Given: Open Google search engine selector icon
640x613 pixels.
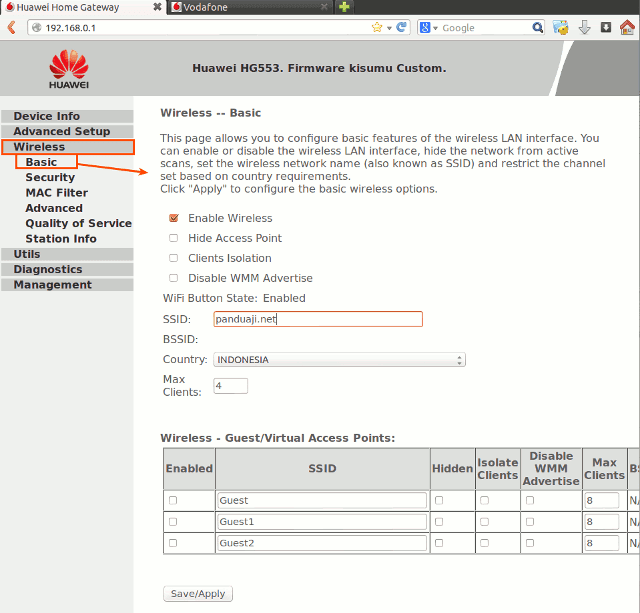Looking at the screenshot, I should pyautogui.click(x=425, y=28).
